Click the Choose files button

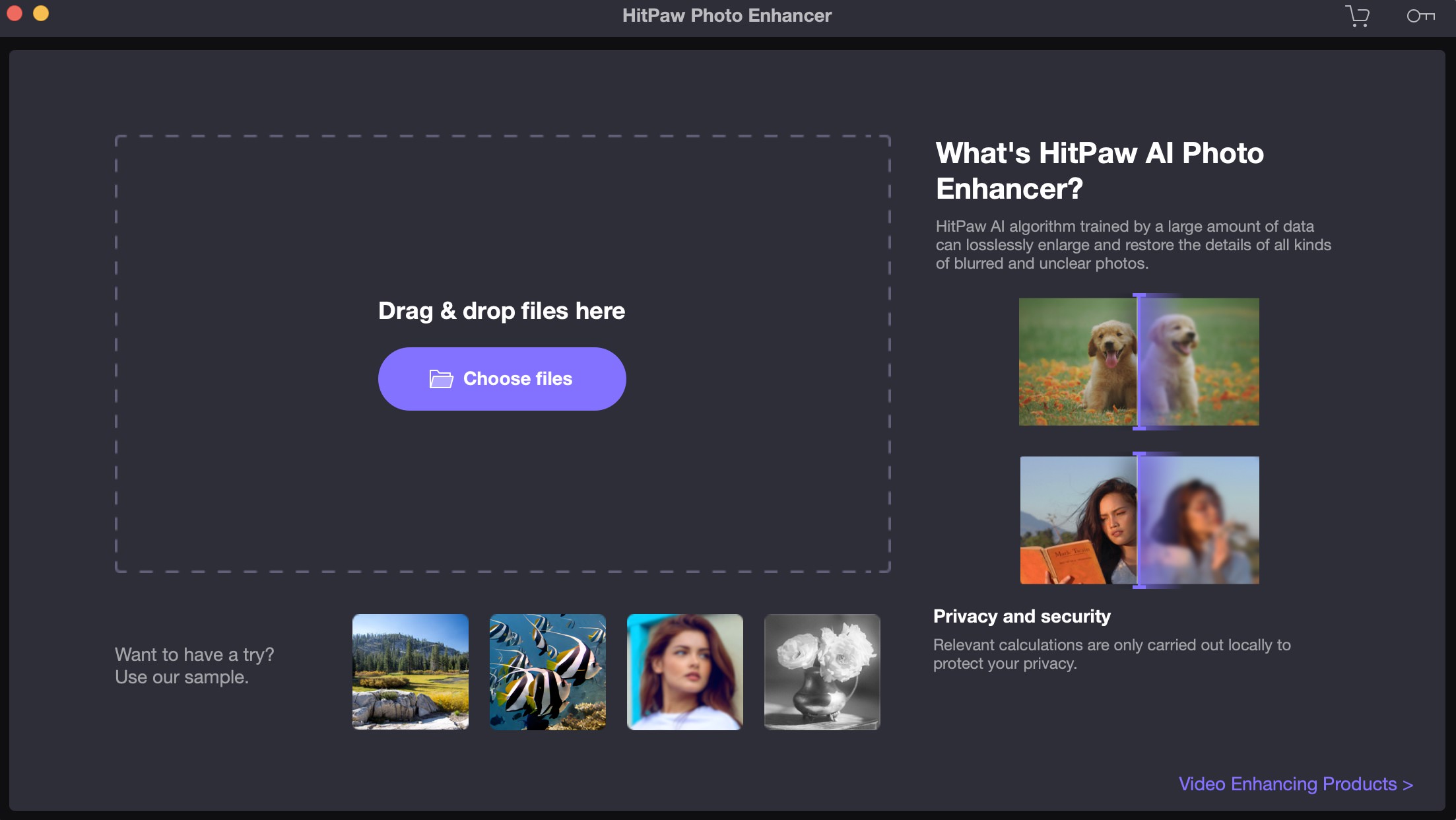[x=502, y=379]
